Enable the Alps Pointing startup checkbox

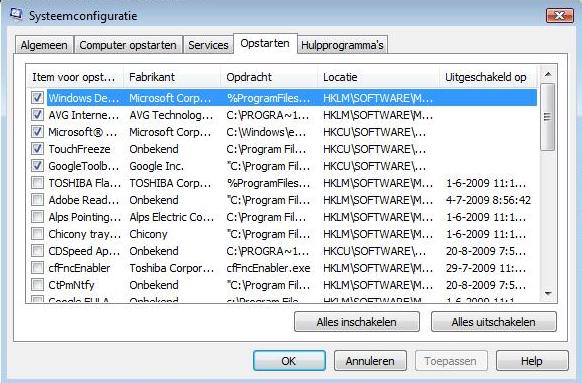click(37, 217)
